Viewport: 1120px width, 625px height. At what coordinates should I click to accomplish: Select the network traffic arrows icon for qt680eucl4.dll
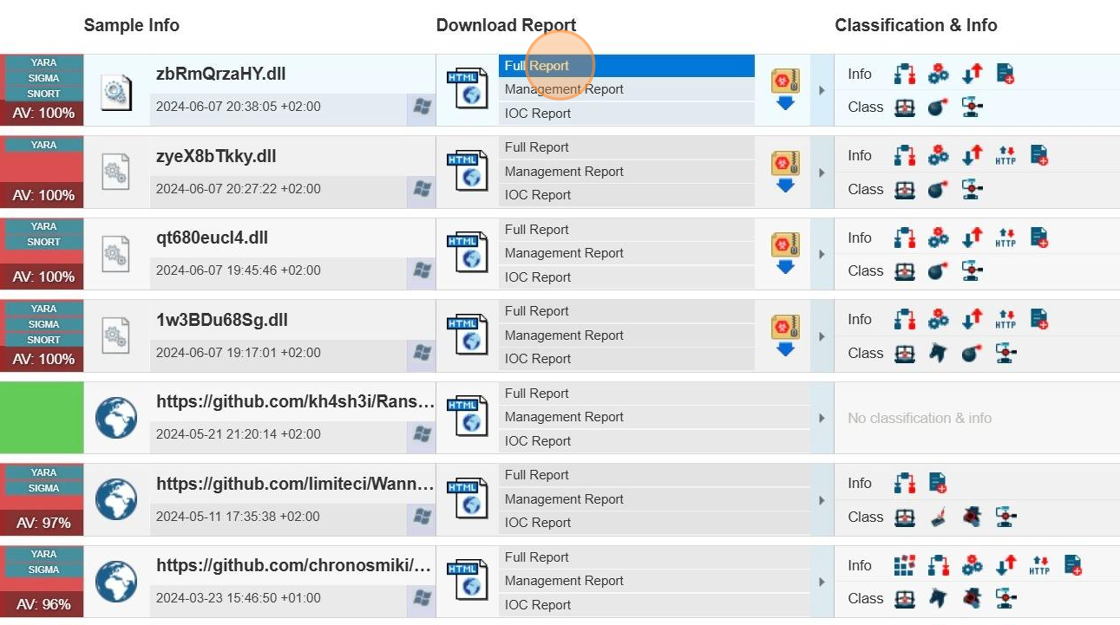click(x=969, y=238)
